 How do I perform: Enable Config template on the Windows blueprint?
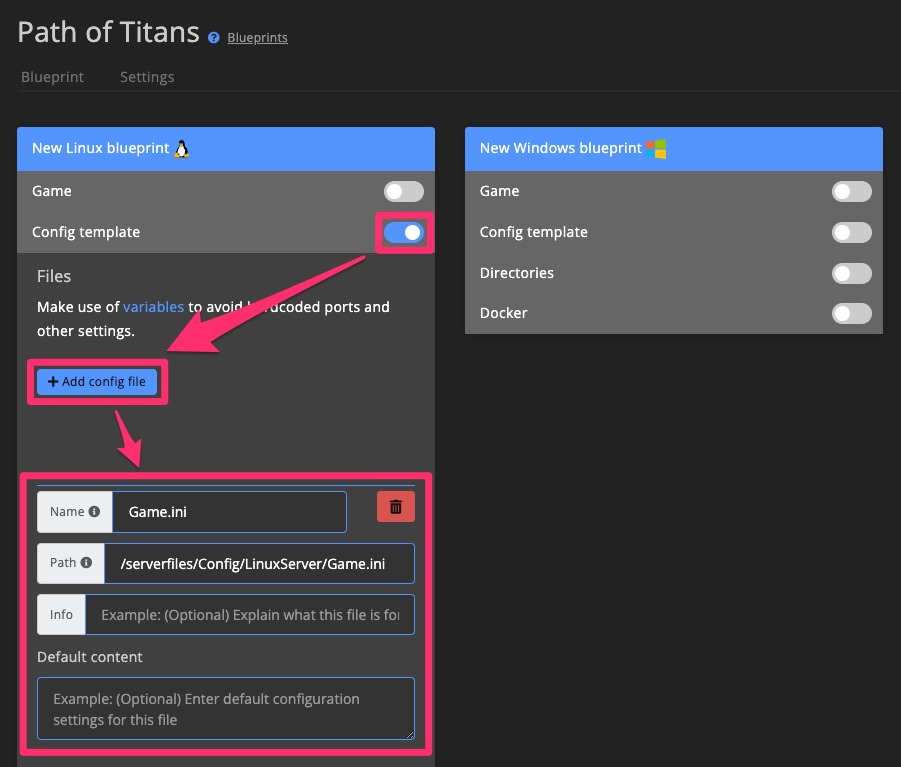point(851,232)
